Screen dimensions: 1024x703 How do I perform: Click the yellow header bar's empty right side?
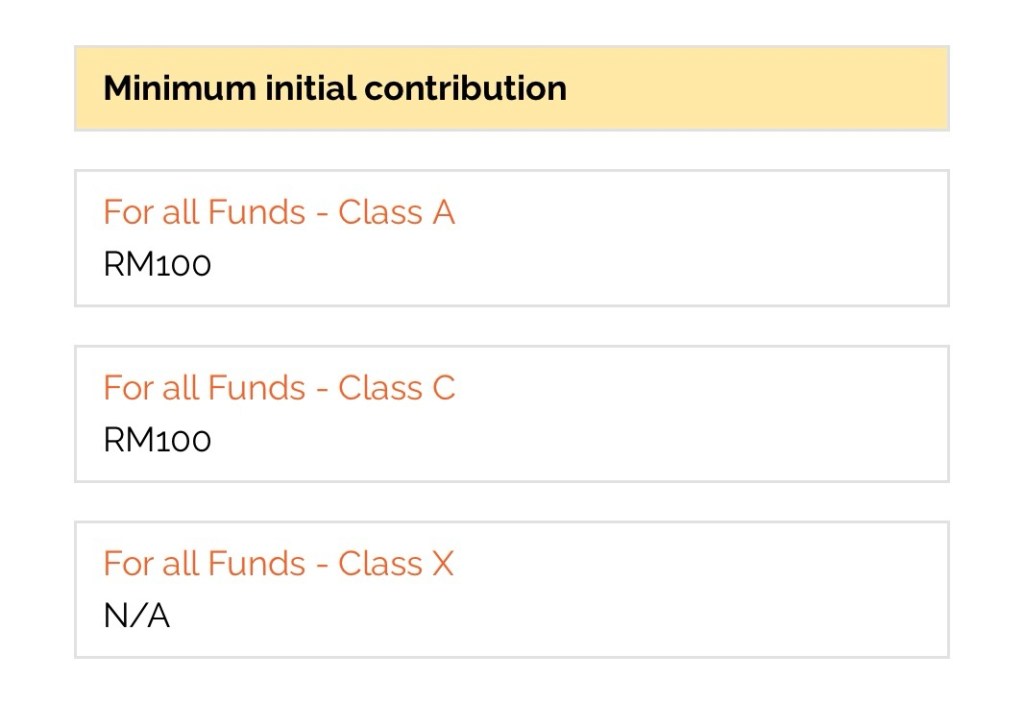(x=780, y=88)
